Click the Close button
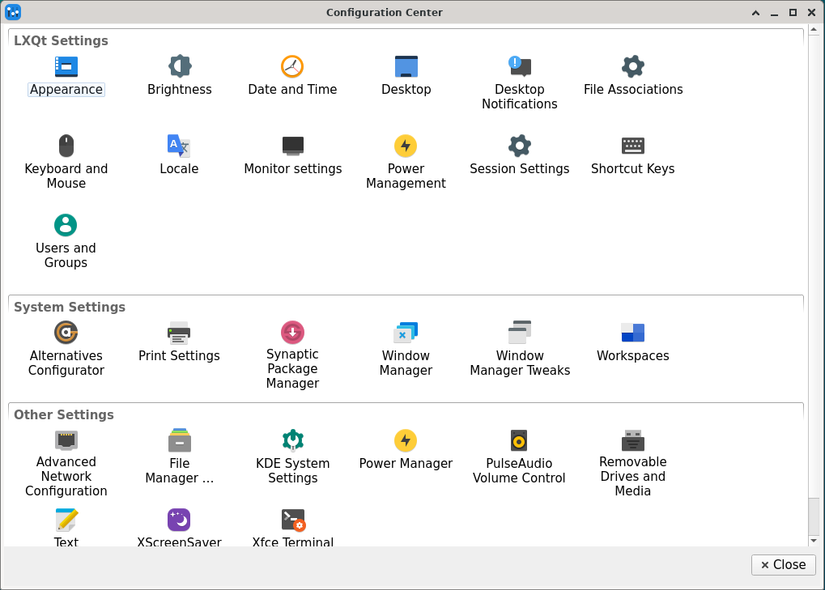The image size is (825, 590). pyautogui.click(x=783, y=565)
